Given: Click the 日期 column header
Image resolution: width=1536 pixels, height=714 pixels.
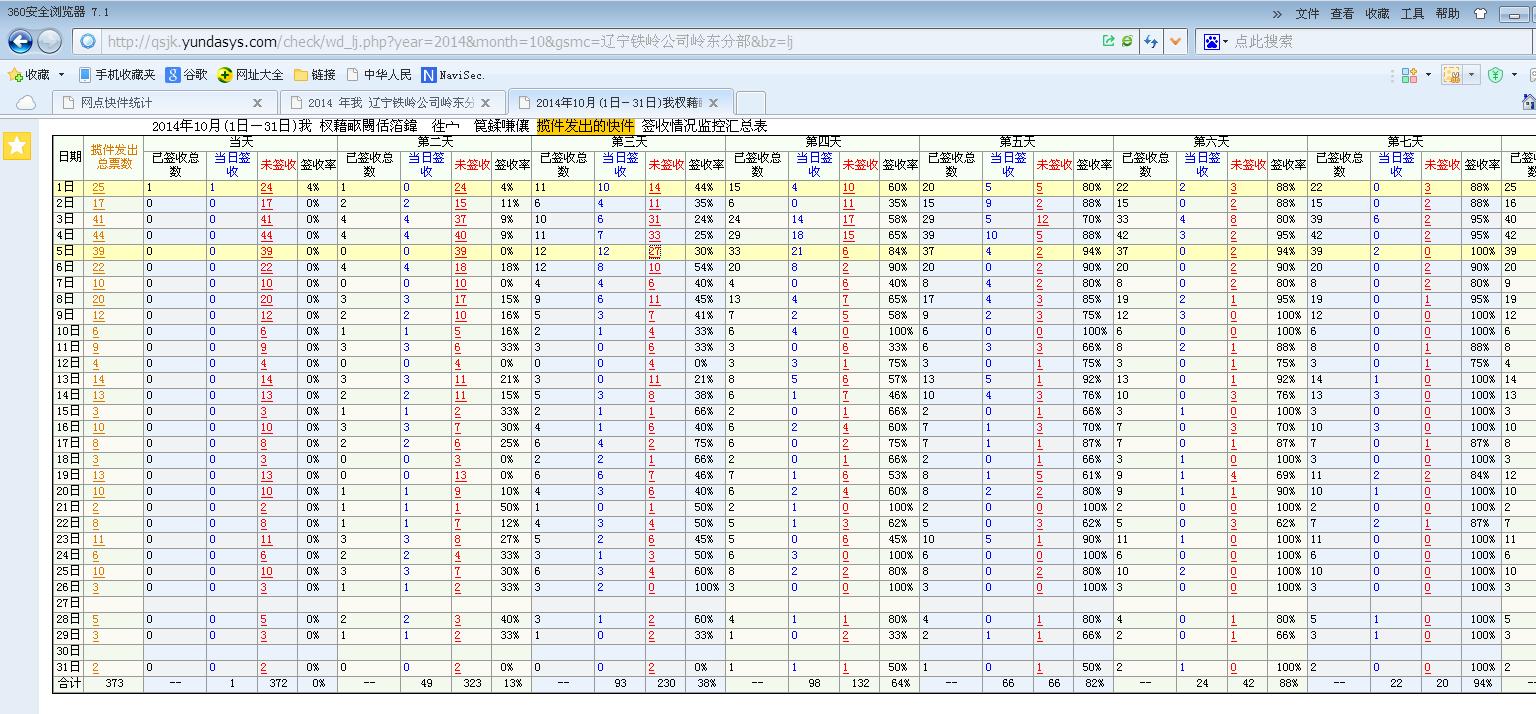Looking at the screenshot, I should coord(70,157).
